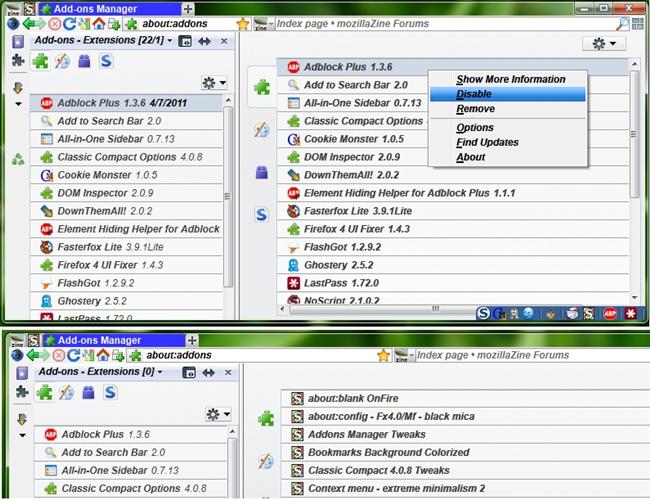Viewport: 650px width, 500px height.
Task: Open a new tab in bottom window
Action: coord(192,340)
